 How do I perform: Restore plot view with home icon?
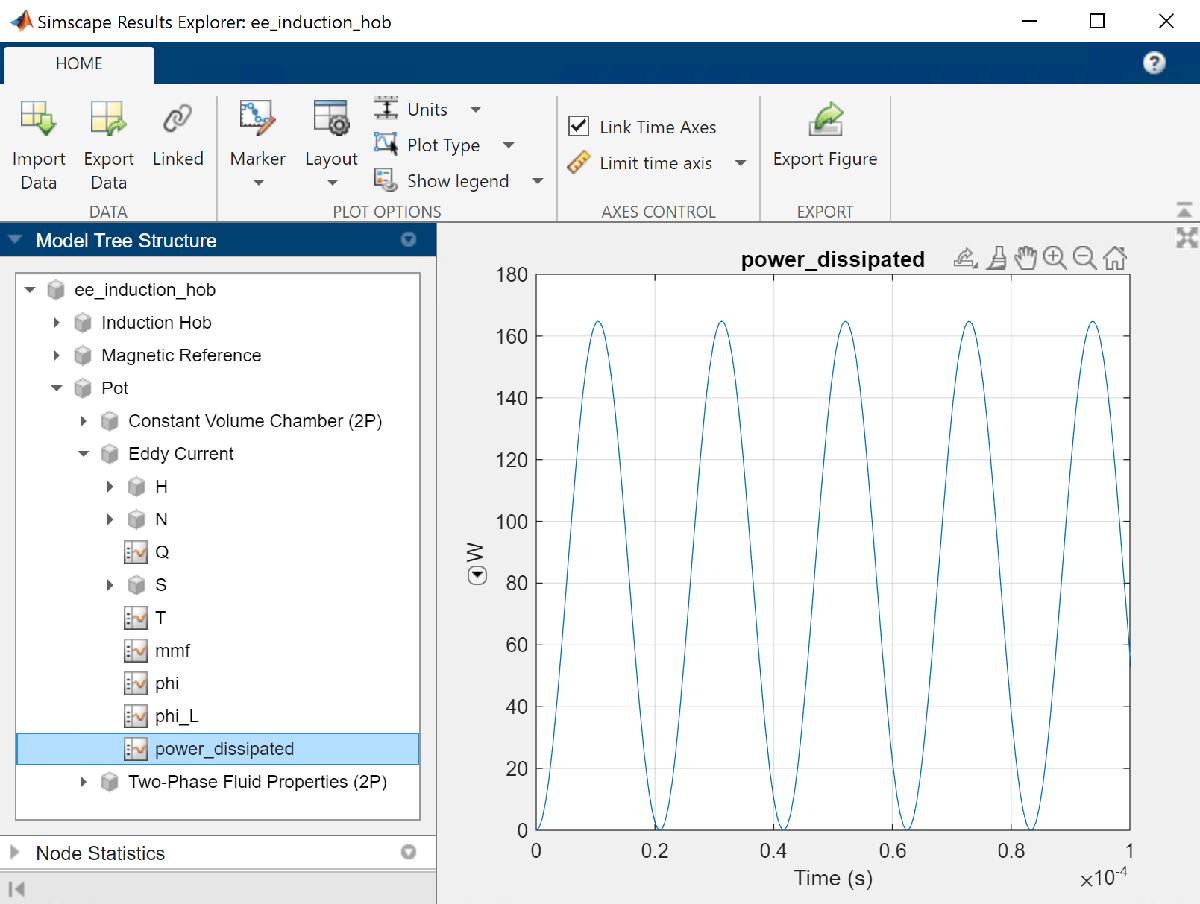pos(1115,259)
